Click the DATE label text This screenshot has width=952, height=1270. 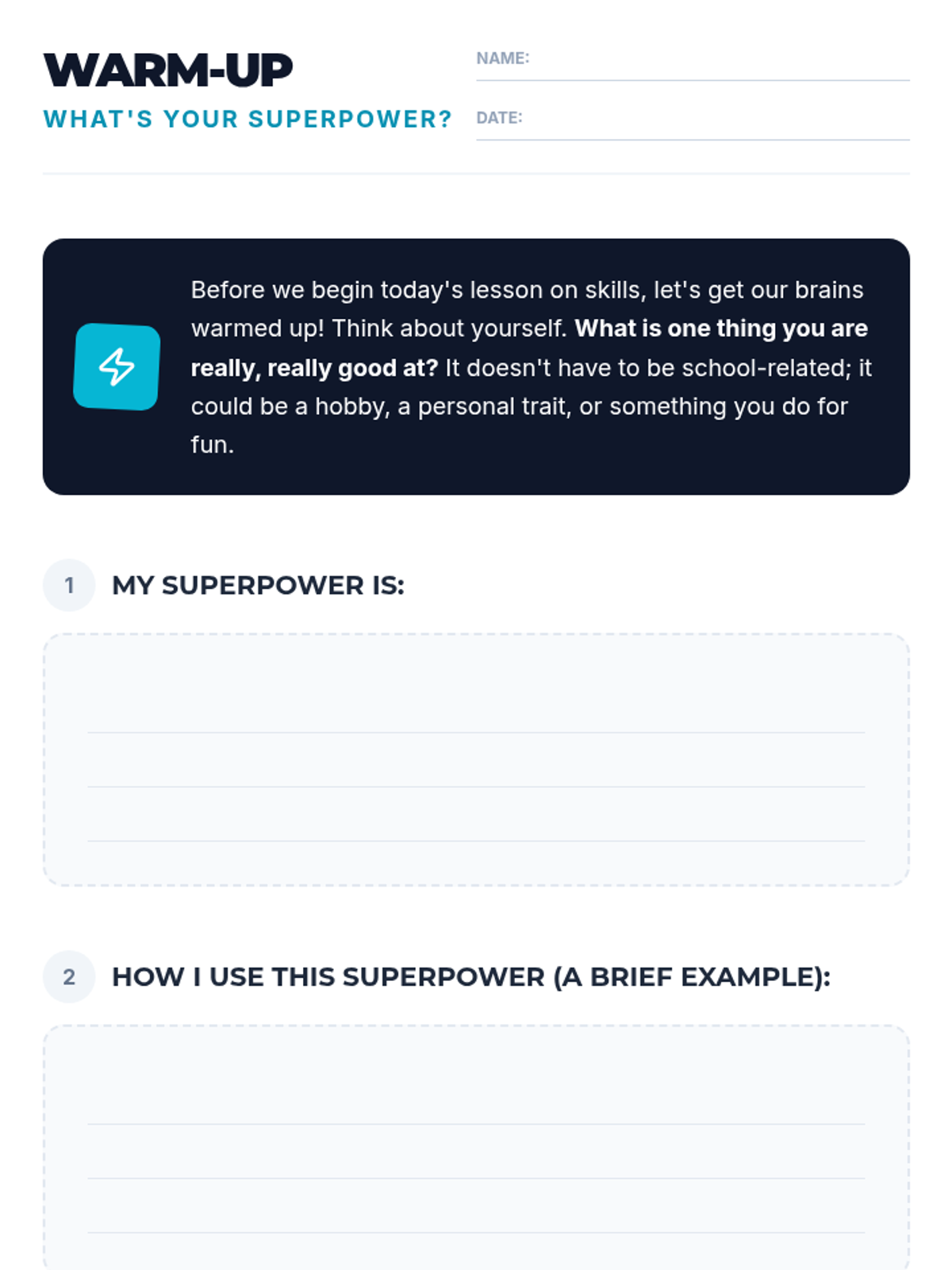499,117
